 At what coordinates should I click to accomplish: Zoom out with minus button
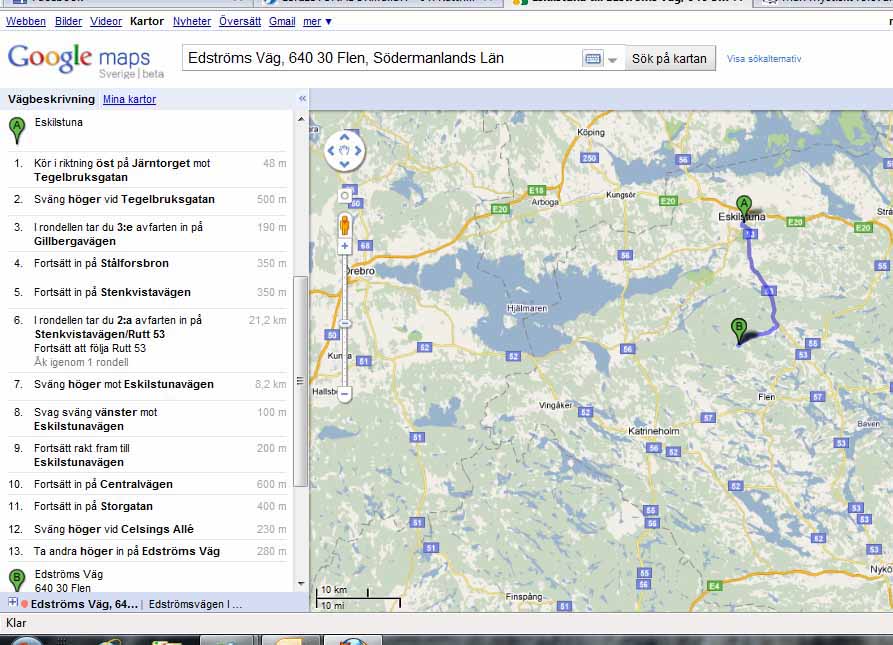[x=345, y=393]
